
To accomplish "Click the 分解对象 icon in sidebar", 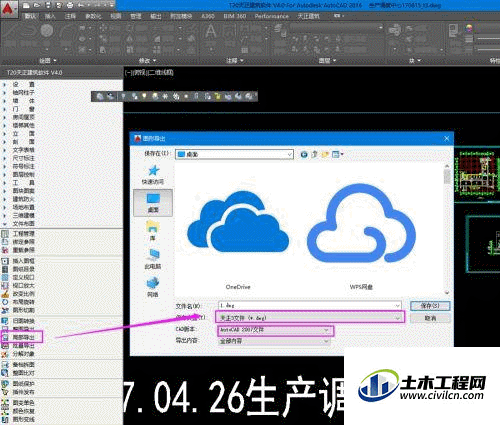I will pos(5,354).
